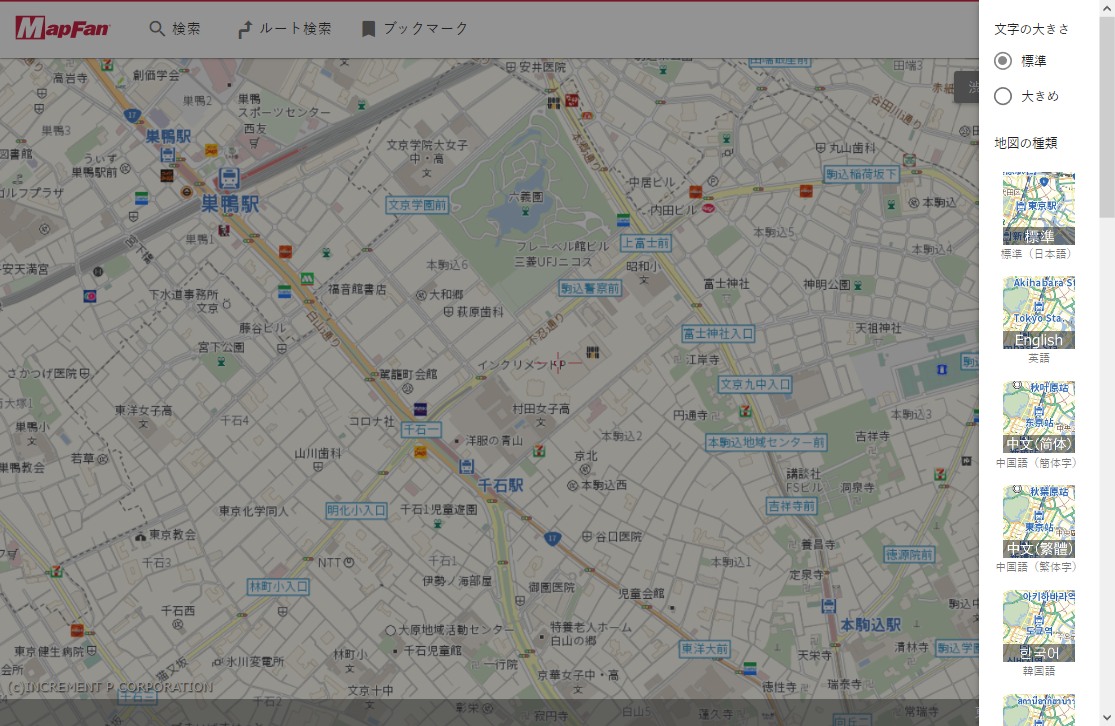The height and width of the screenshot is (726, 1115).
Task: Click the 巣鴨駅 station train icon
Action: click(229, 178)
